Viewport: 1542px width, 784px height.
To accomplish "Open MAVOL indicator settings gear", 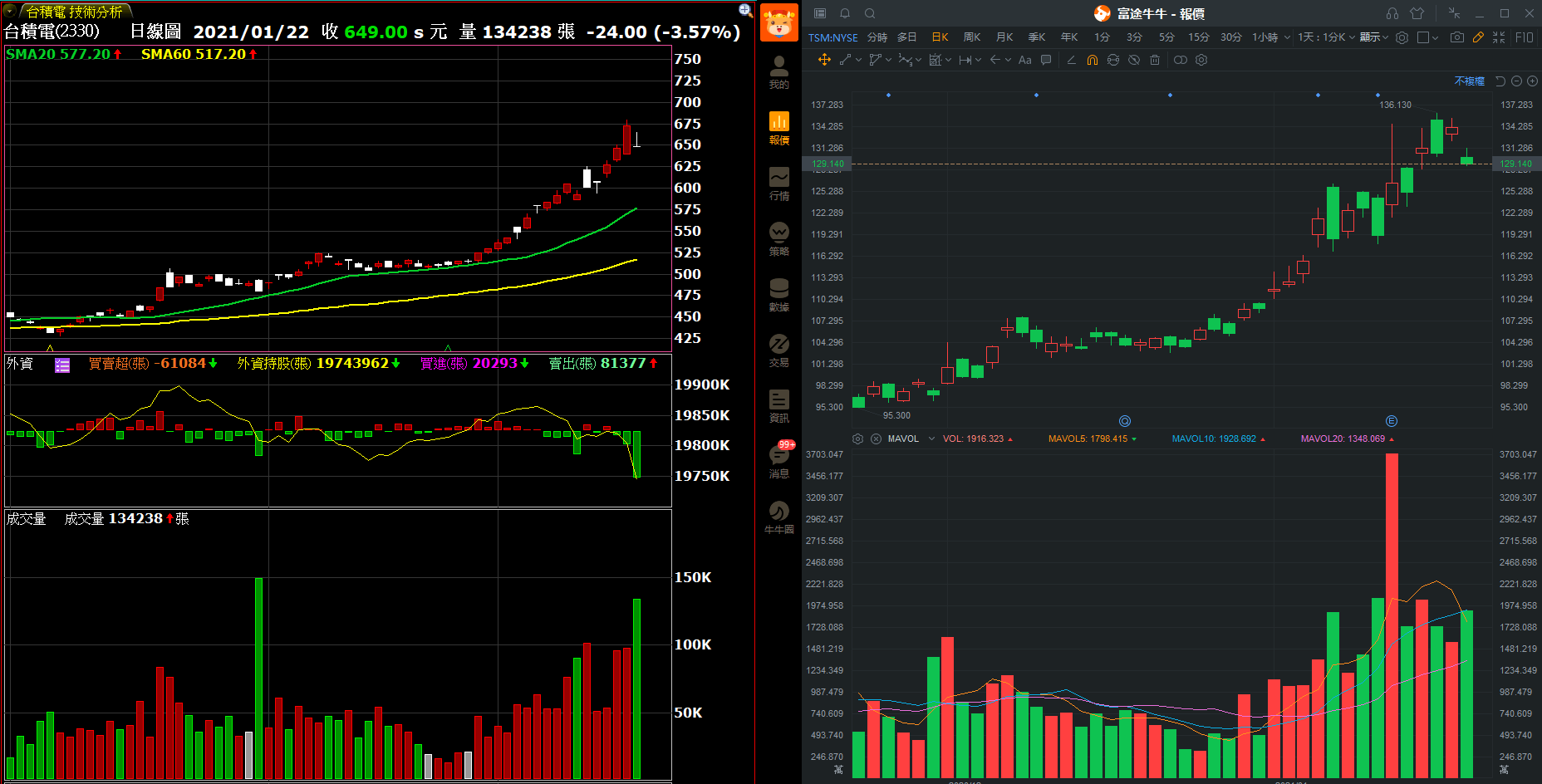I will [858, 439].
